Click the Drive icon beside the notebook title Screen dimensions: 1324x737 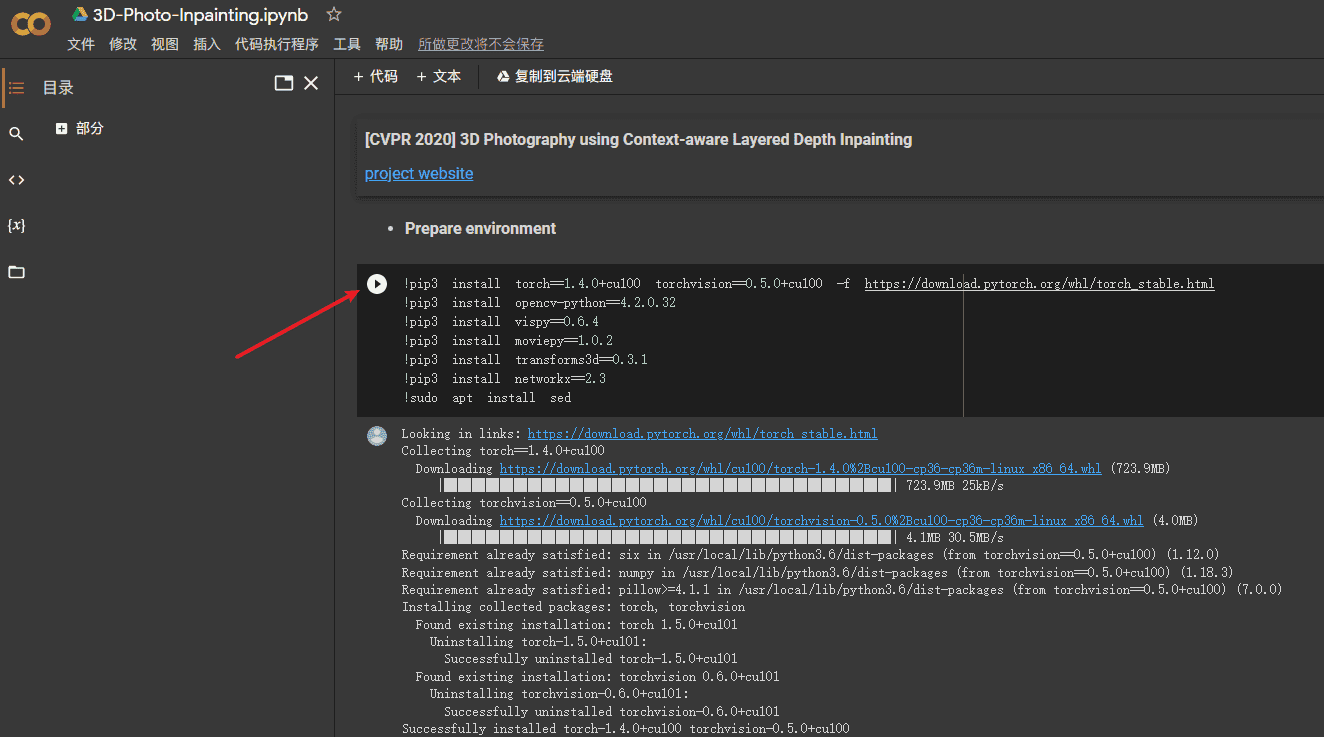[x=80, y=14]
